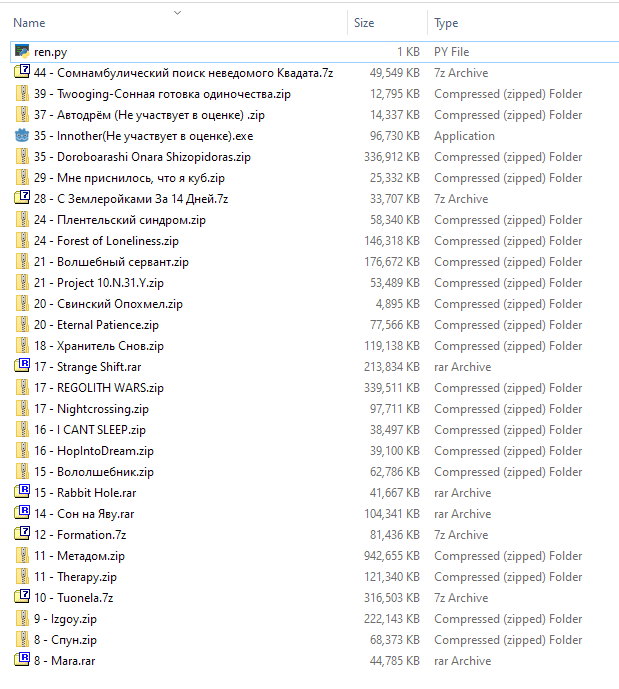This screenshot has height=689, width=619.
Task: Click the 7z icon of 44 - Сомнамбулический поиск
Action: [x=22, y=73]
